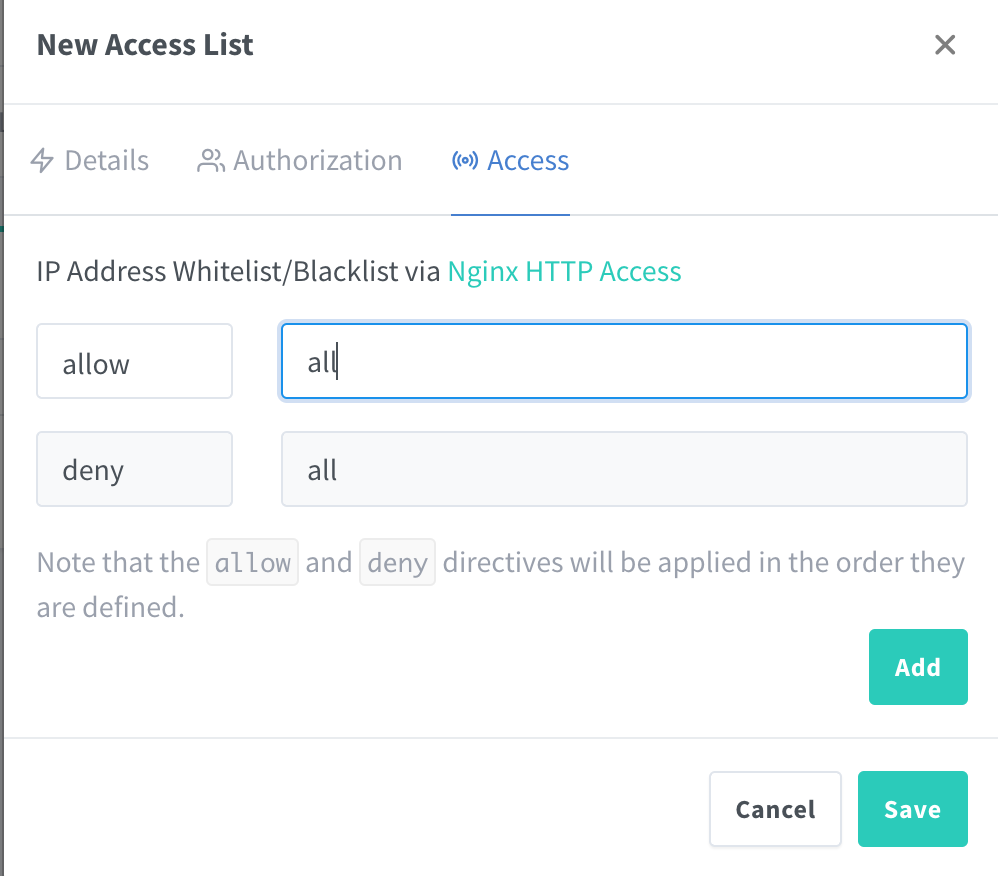This screenshot has width=998, height=876.
Task: Open the allow directive selector
Action: point(134,361)
